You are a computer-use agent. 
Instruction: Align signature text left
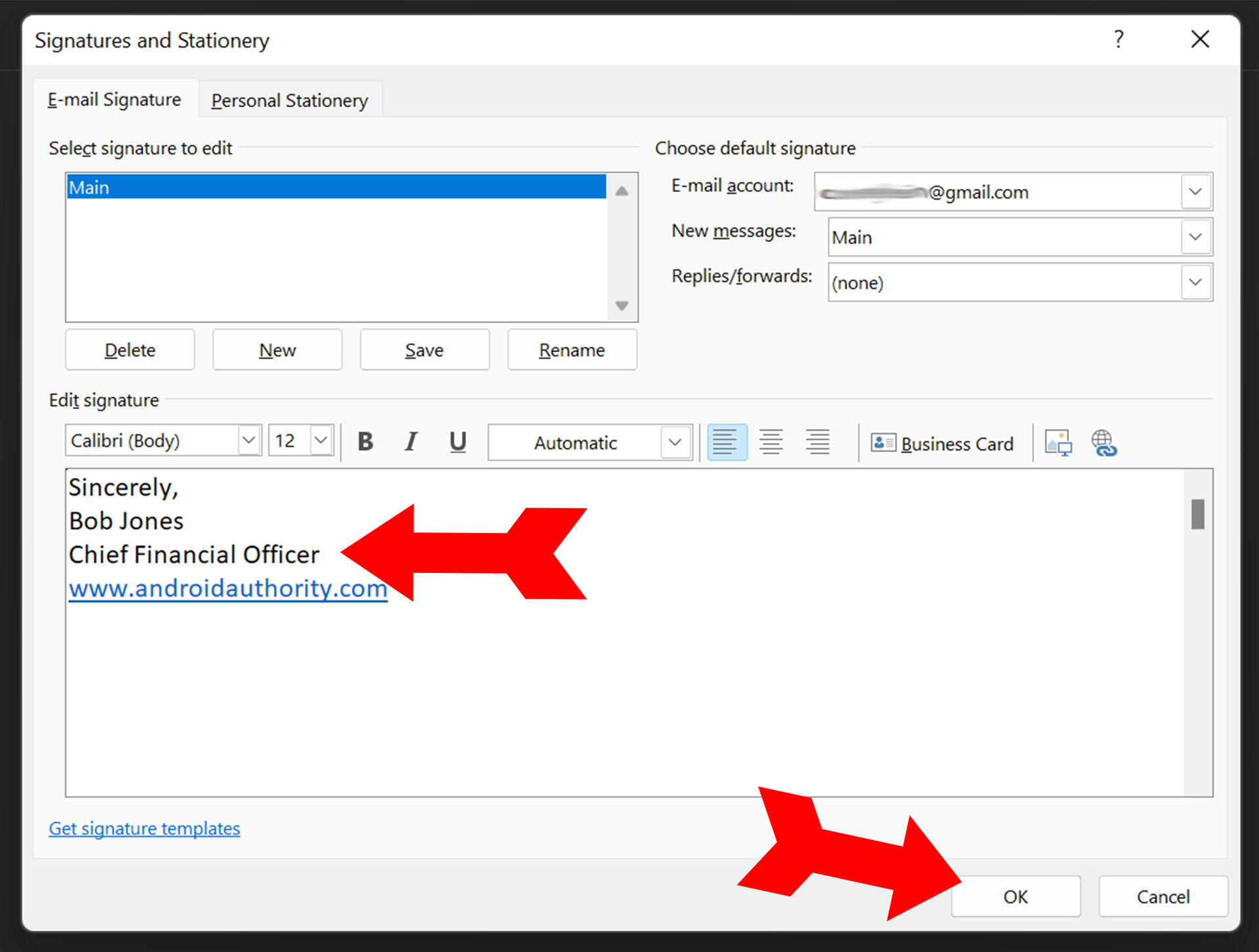(x=727, y=443)
